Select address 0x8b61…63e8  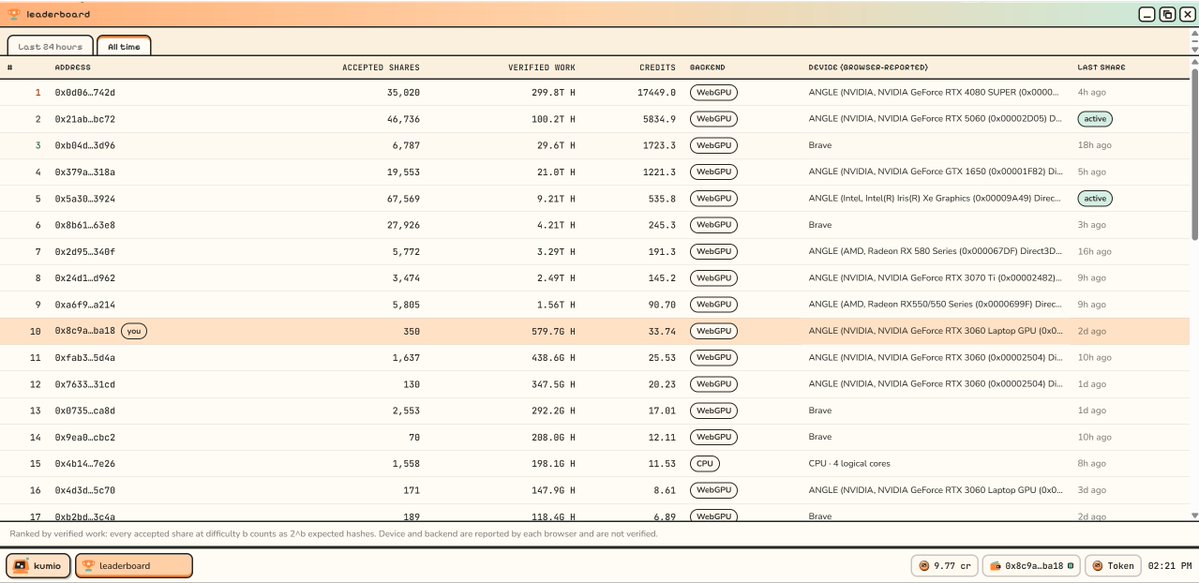pyautogui.click(x=85, y=225)
